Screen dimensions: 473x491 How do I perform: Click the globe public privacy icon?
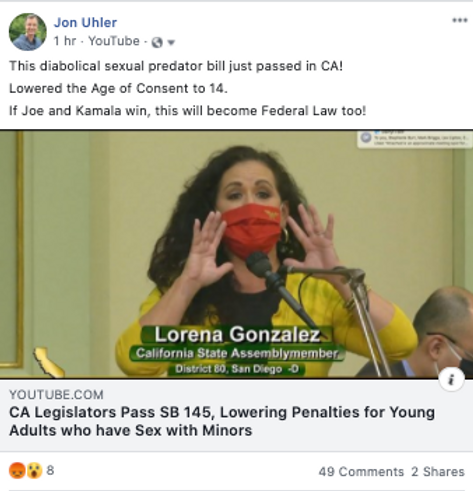[x=157, y=42]
